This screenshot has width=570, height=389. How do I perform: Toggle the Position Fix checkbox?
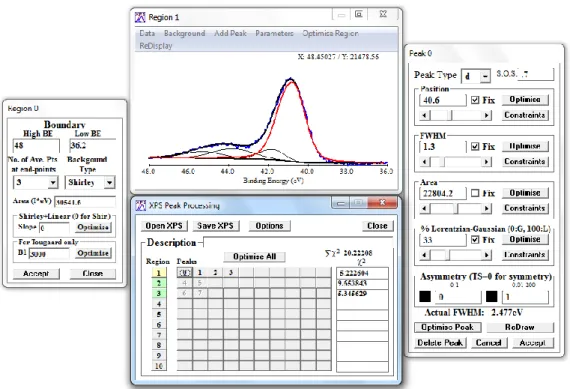(475, 100)
